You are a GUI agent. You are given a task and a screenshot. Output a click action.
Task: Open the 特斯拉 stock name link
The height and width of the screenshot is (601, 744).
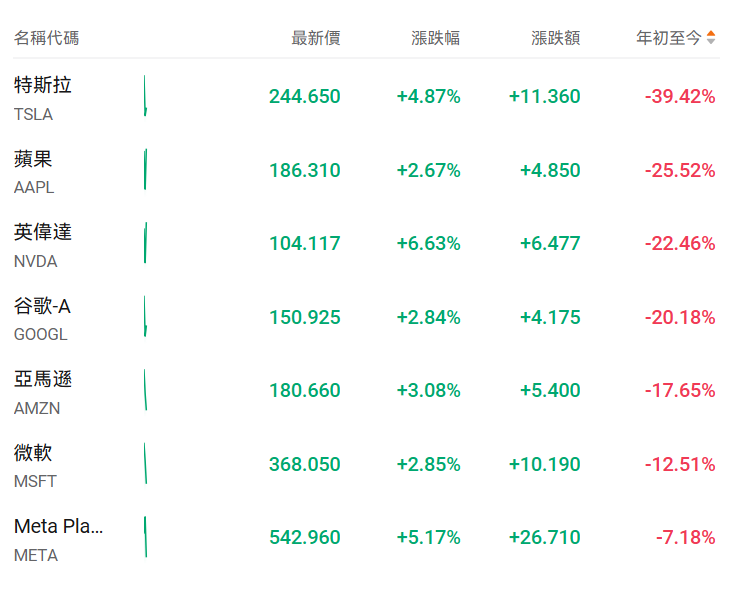pos(43,85)
